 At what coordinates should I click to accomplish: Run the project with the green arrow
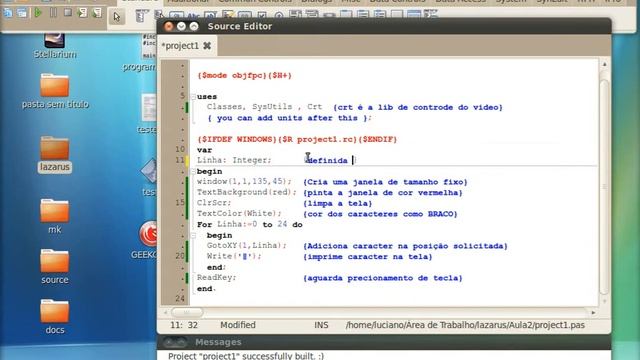point(38,13)
